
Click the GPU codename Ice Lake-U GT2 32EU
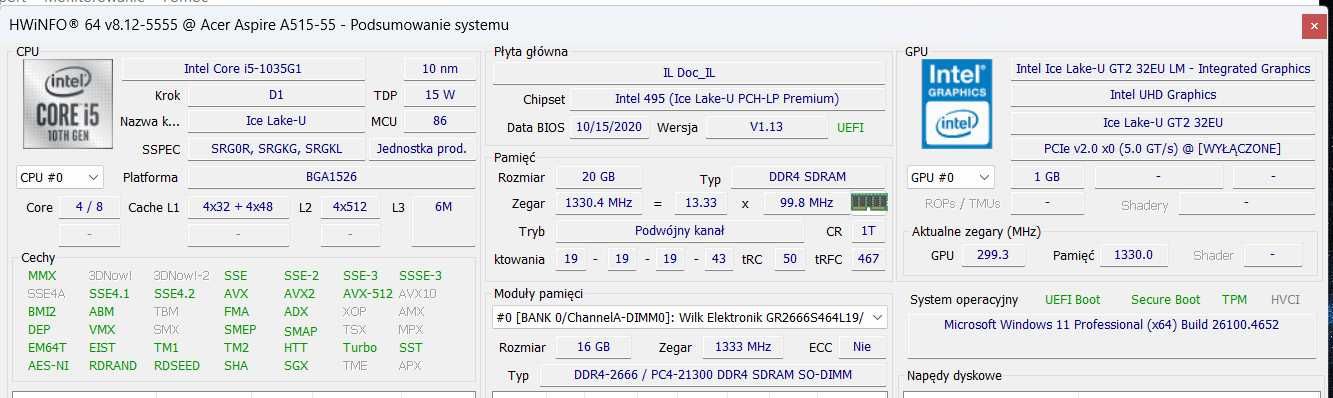[1163, 122]
